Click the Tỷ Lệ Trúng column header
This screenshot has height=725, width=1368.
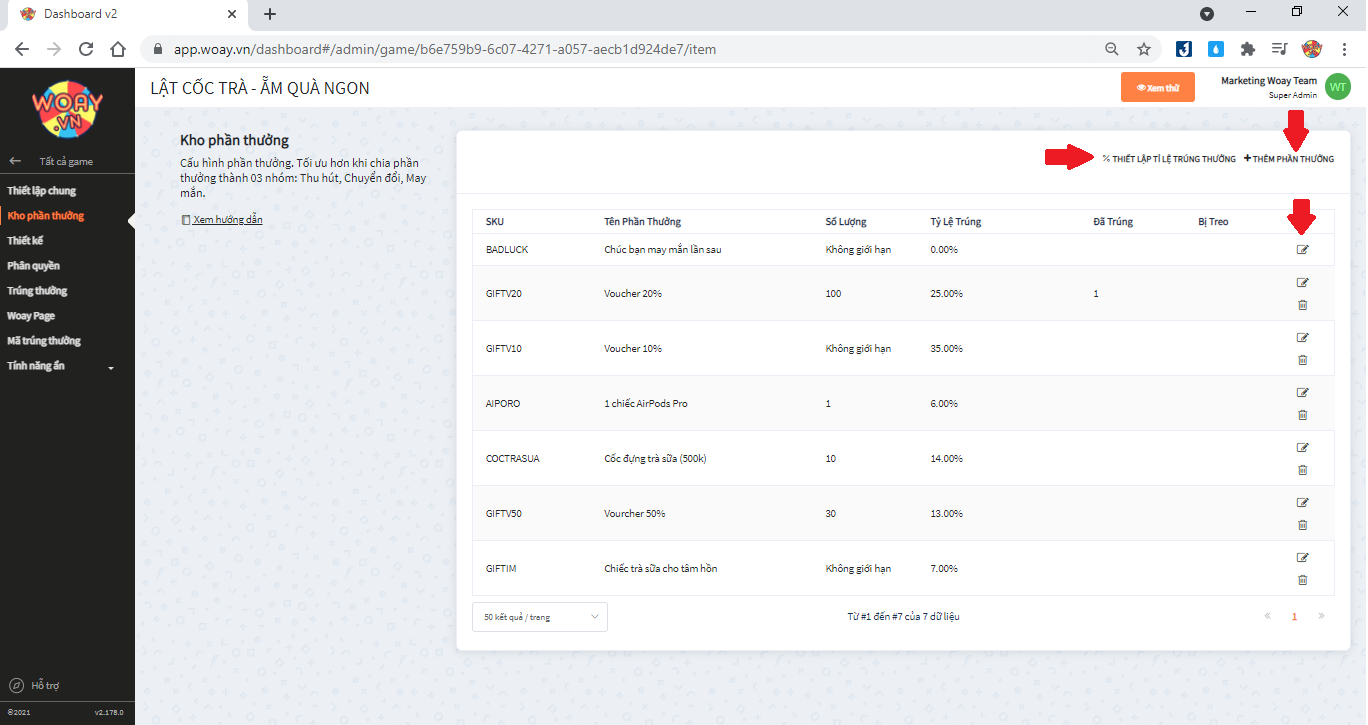(x=955, y=222)
